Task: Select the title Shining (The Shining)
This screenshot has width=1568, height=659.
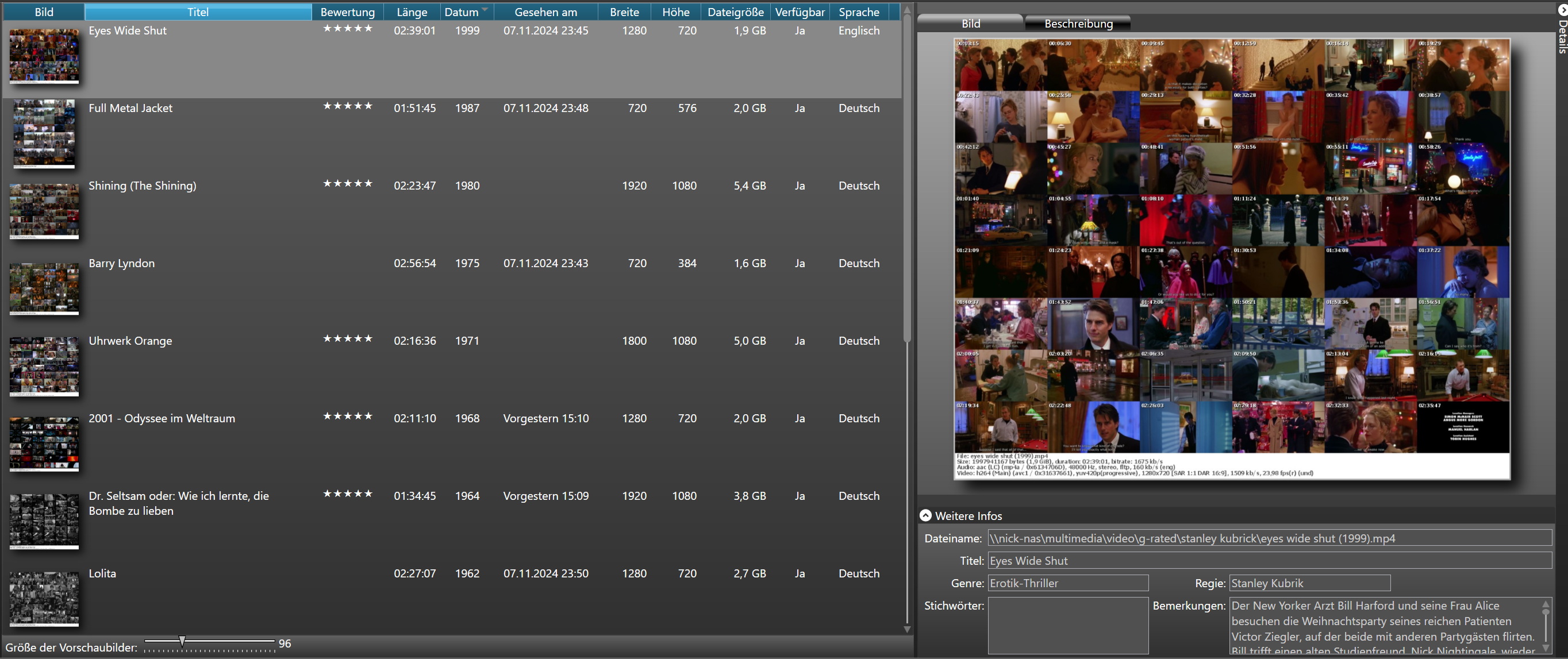Action: pos(143,186)
